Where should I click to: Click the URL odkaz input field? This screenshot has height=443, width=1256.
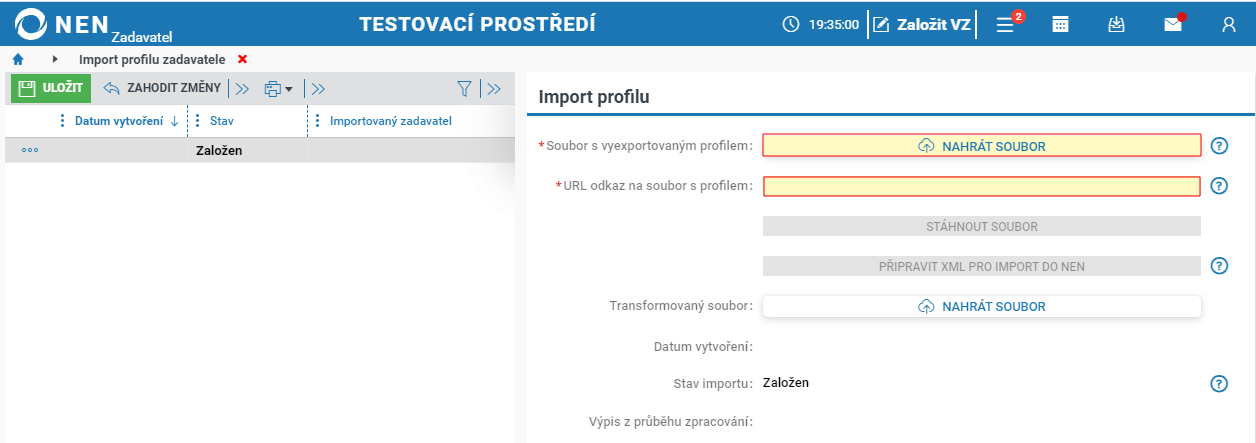click(982, 186)
